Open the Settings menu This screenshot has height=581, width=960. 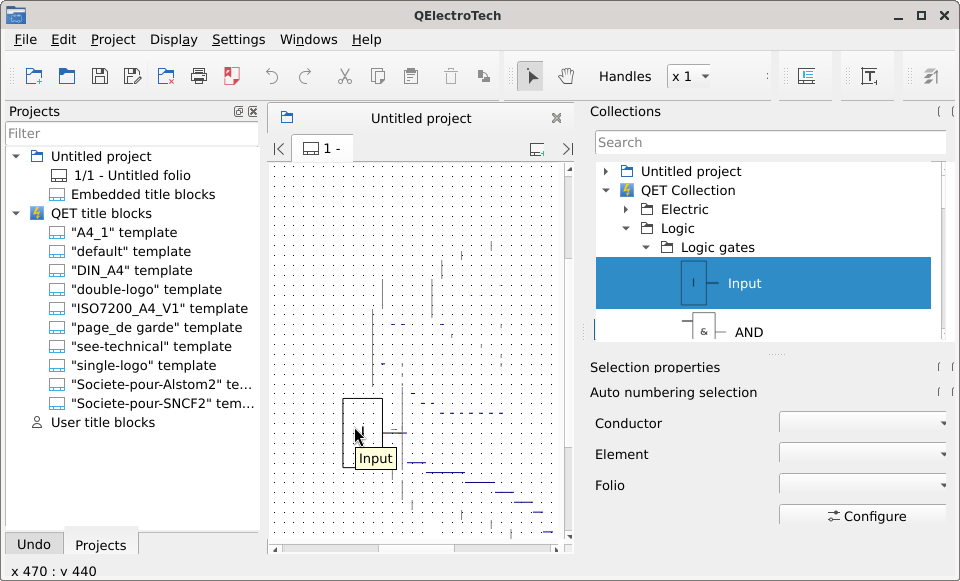238,40
